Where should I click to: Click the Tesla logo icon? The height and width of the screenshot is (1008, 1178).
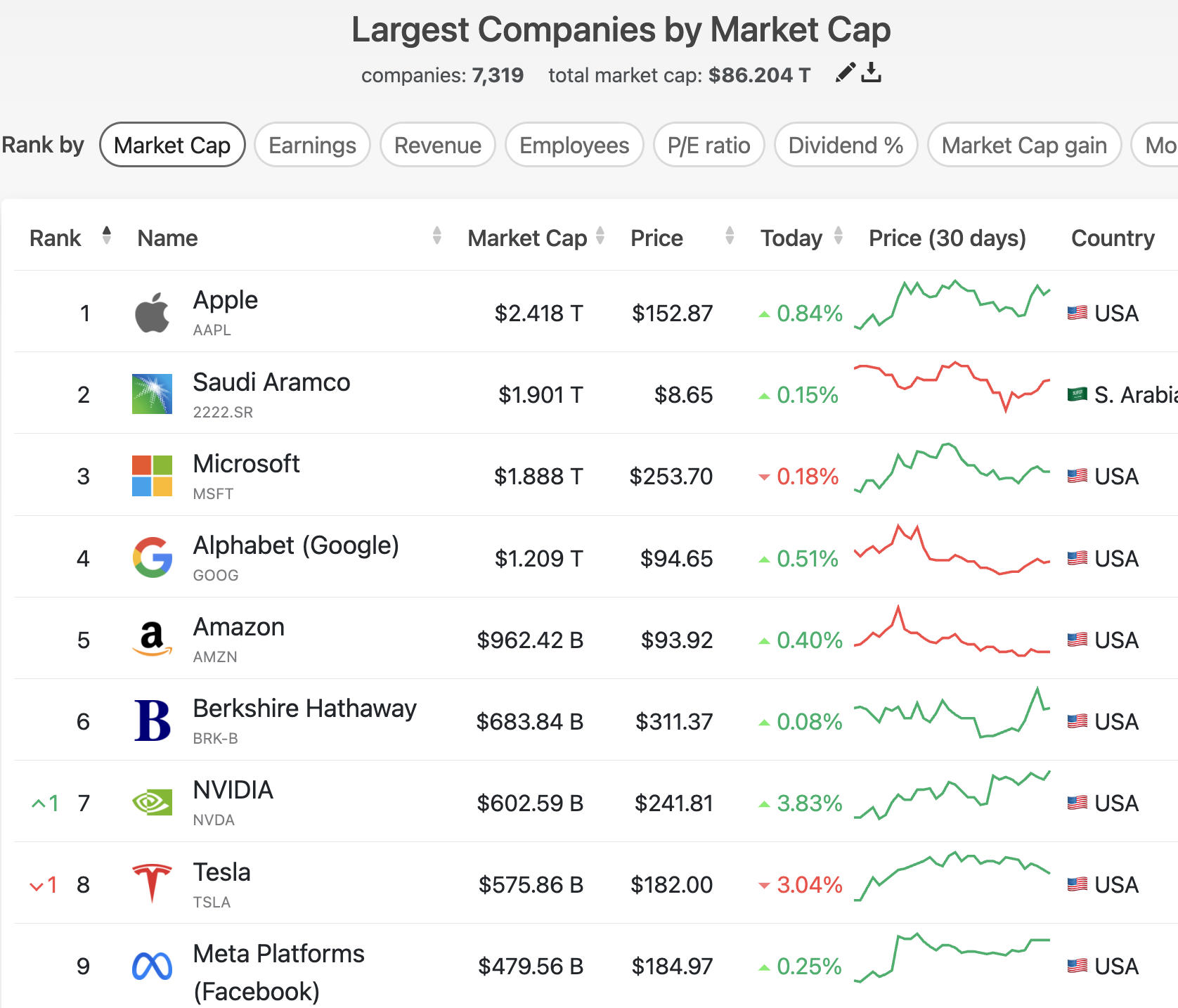click(152, 884)
